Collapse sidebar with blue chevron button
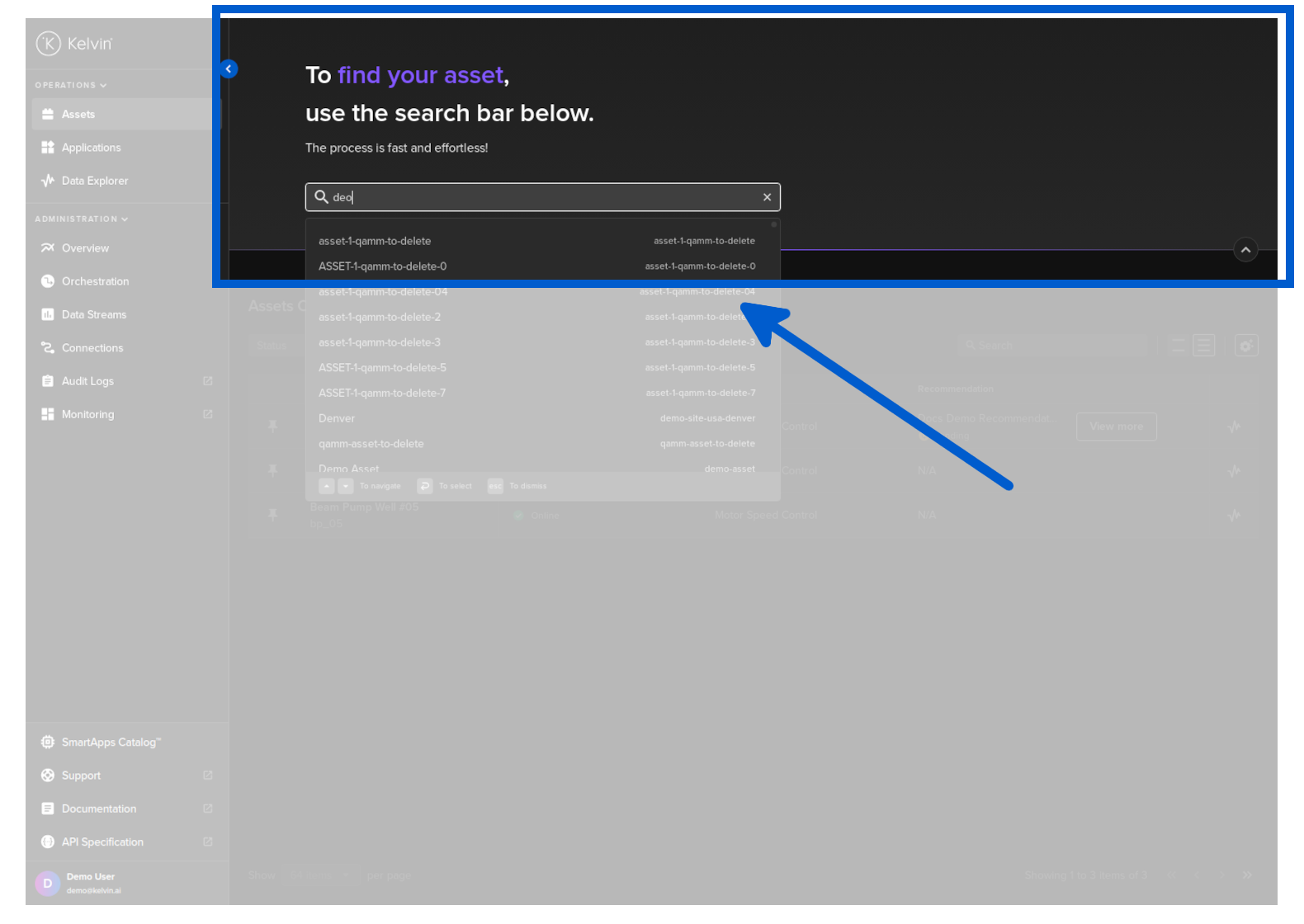 pyautogui.click(x=229, y=69)
